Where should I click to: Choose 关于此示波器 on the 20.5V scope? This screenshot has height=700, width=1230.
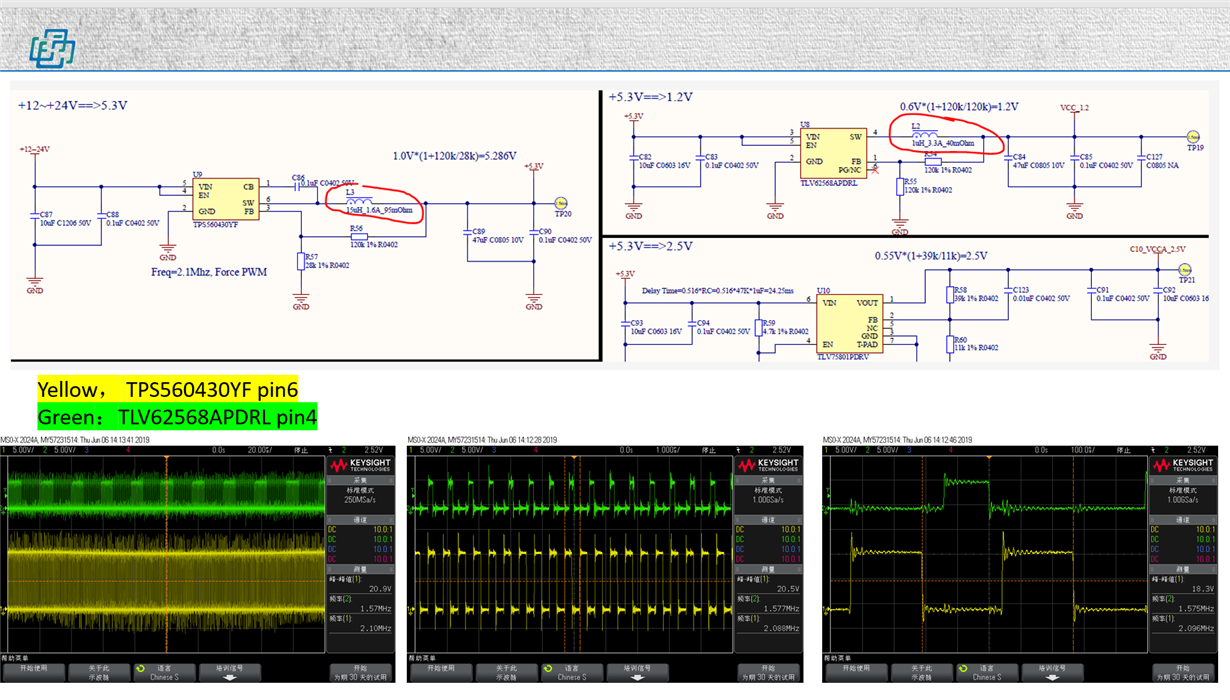click(505, 672)
